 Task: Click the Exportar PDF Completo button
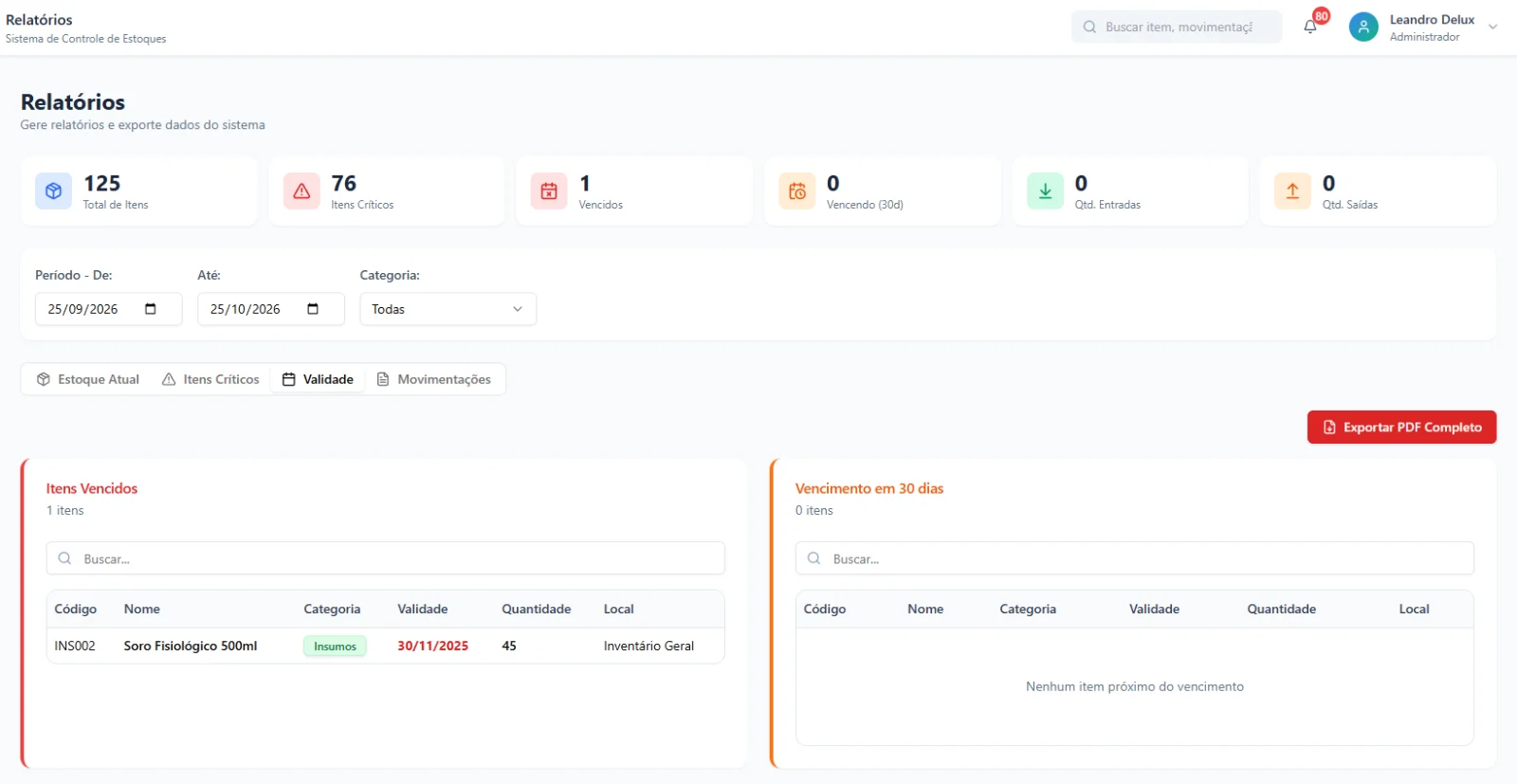pos(1401,428)
